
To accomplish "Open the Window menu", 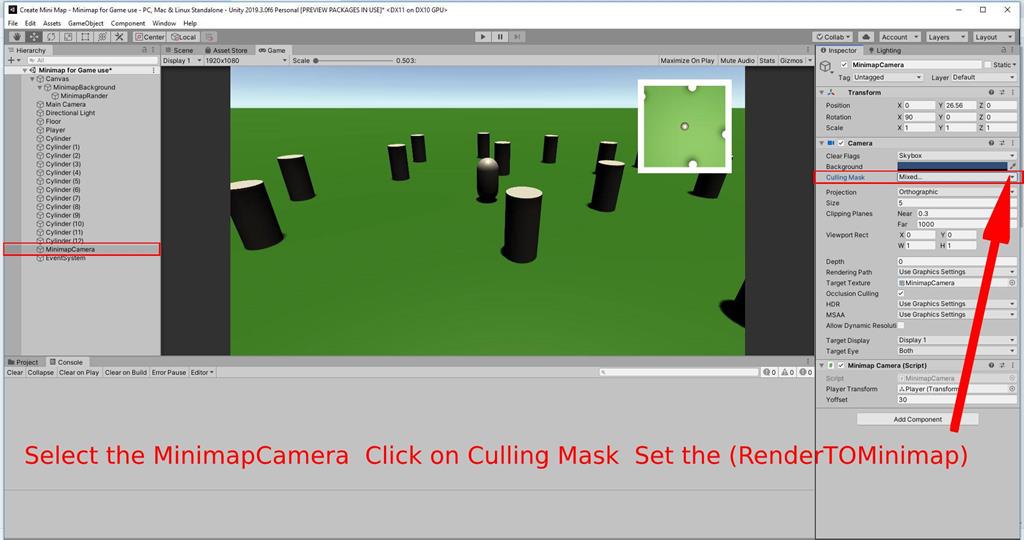I will click(164, 23).
